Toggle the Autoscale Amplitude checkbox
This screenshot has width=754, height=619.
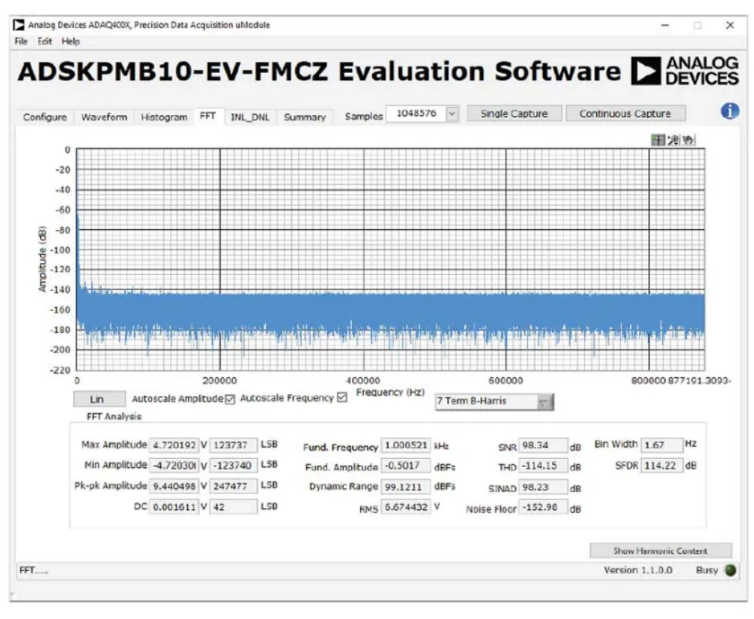(x=230, y=399)
